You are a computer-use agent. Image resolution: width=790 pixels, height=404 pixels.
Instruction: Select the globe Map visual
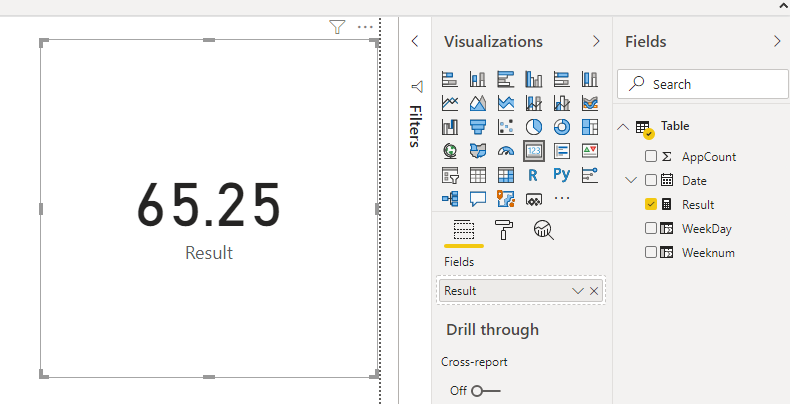click(449, 151)
